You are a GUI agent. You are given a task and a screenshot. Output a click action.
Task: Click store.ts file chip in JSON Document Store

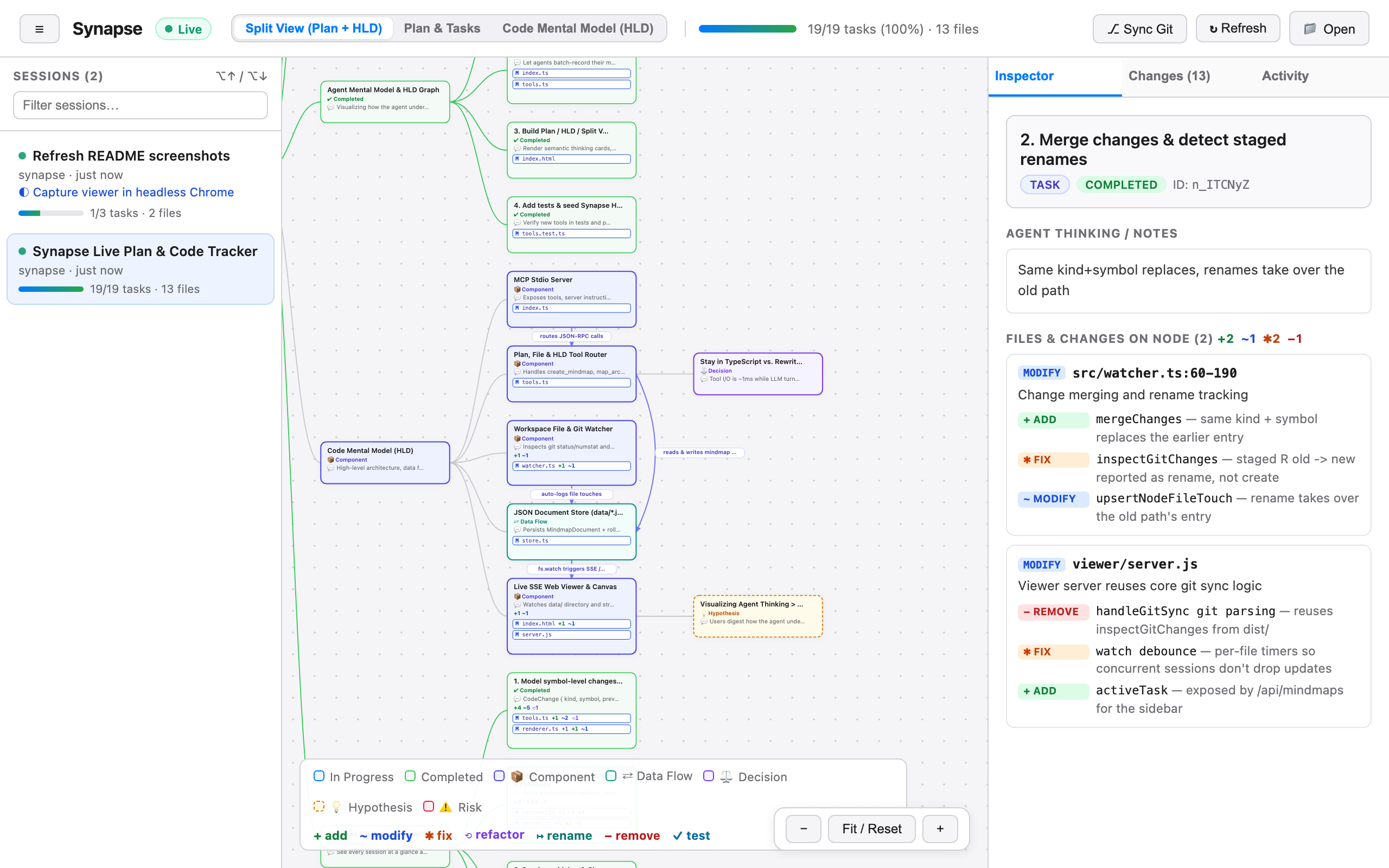[571, 541]
